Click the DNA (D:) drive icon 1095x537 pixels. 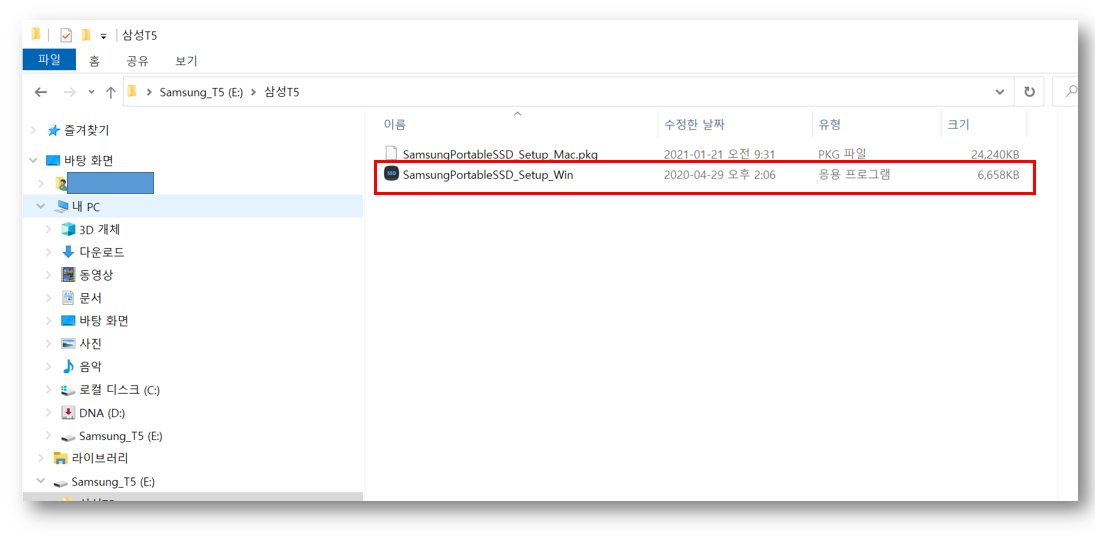(x=68, y=413)
